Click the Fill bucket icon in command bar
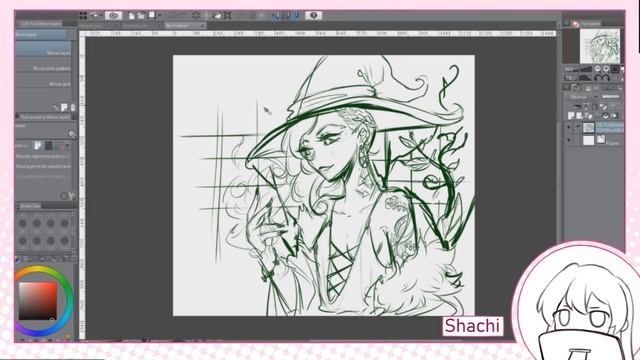The height and width of the screenshot is (360, 640). [x=217, y=16]
